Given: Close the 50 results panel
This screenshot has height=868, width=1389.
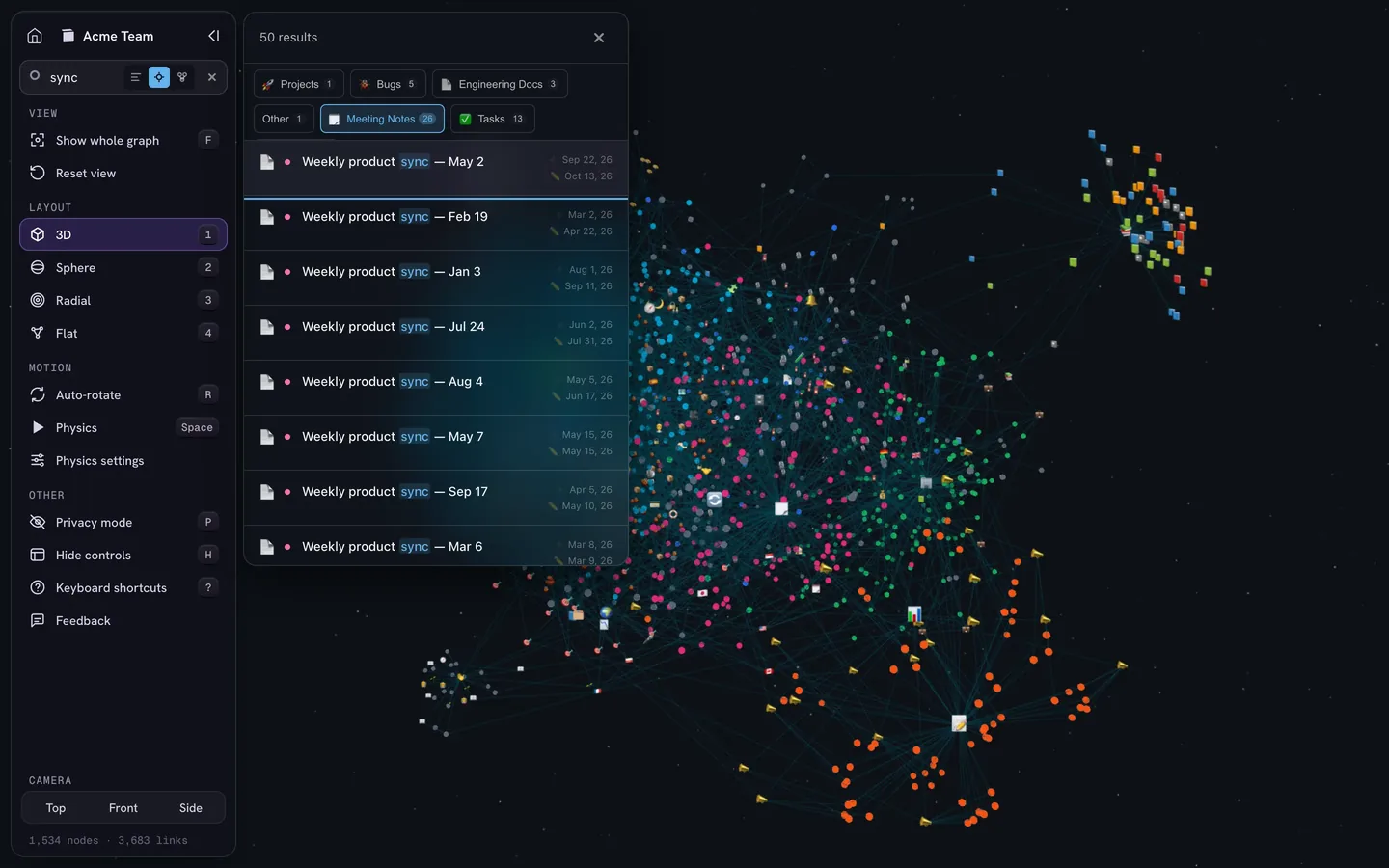Looking at the screenshot, I should 599,38.
